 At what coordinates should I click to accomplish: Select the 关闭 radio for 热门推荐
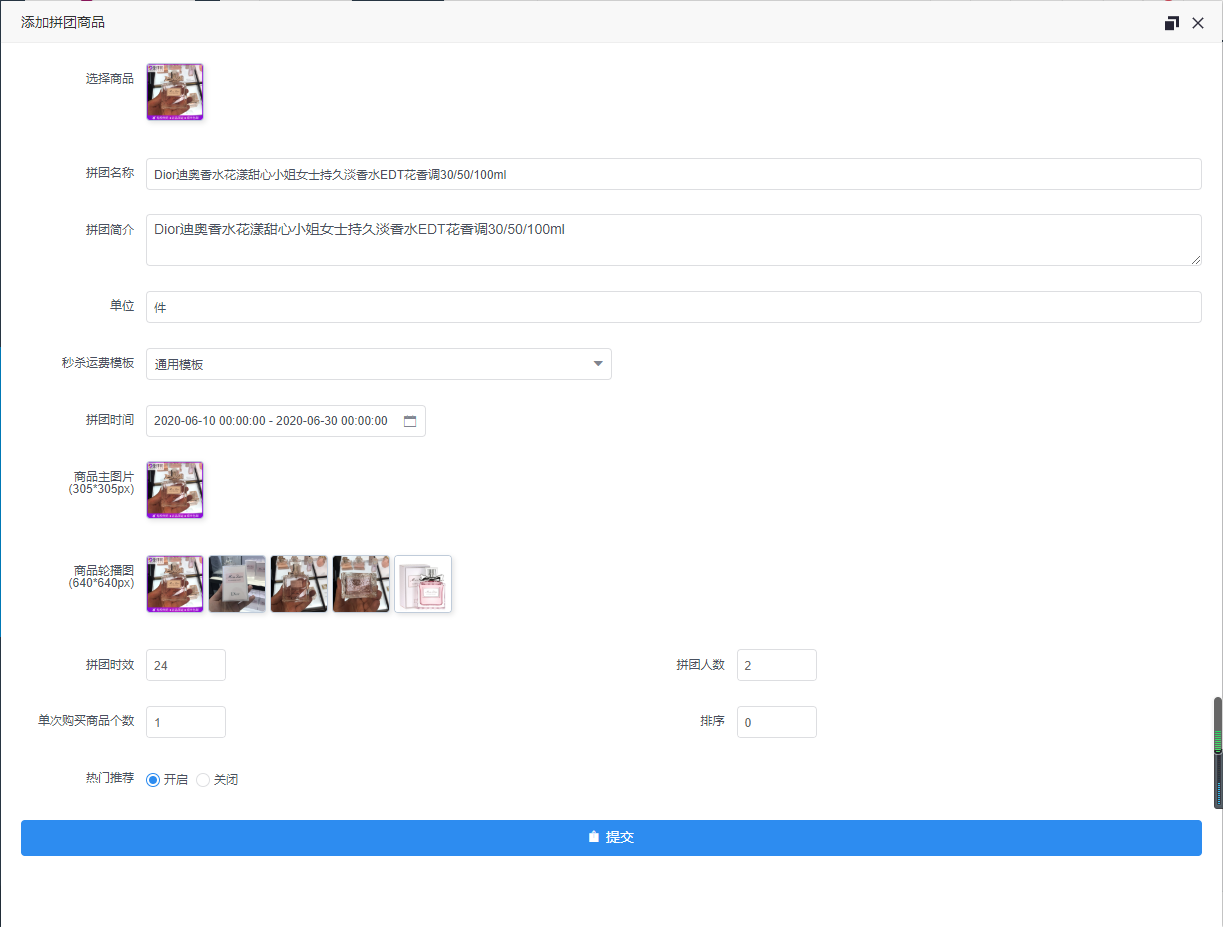tap(203, 780)
